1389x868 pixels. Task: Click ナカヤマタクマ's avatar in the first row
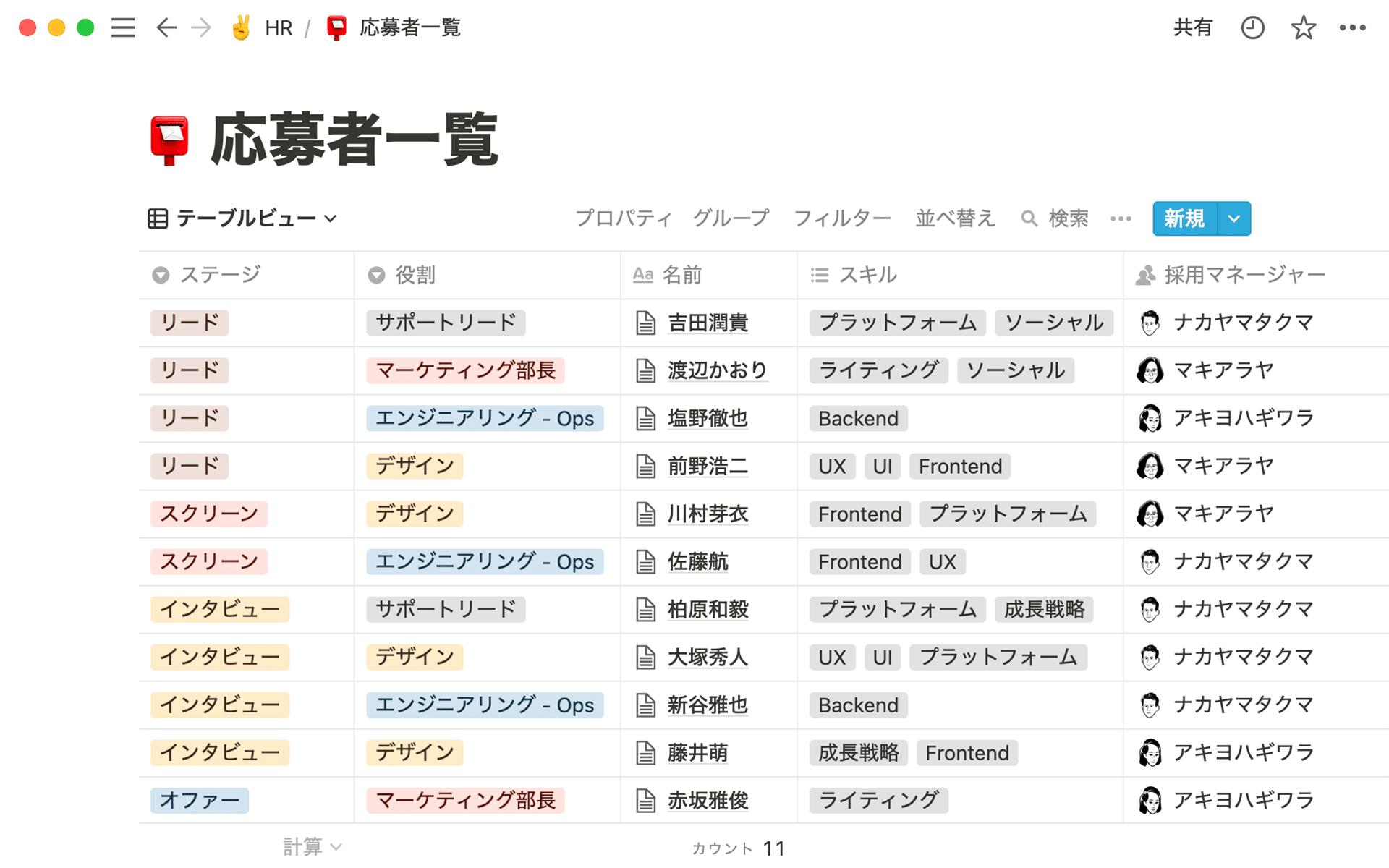coord(1149,323)
